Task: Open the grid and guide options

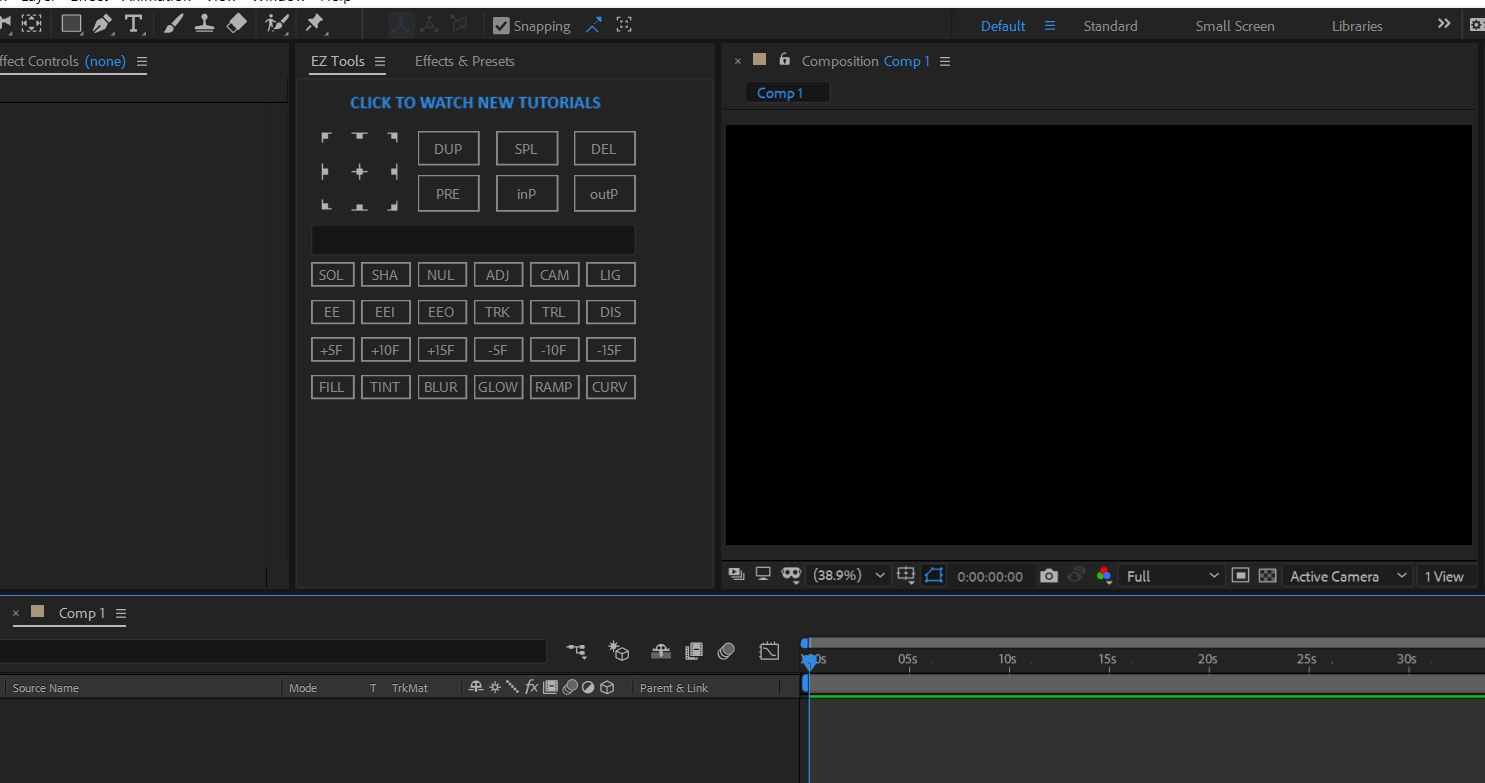Action: pyautogui.click(x=906, y=576)
